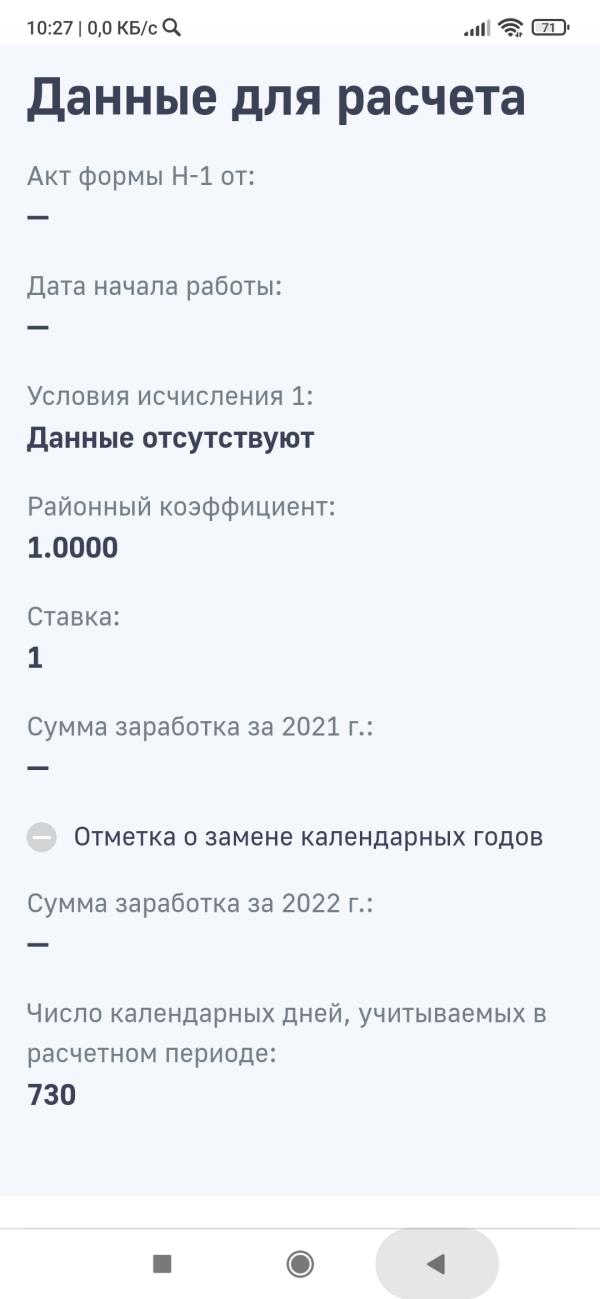Tap the Wi-Fi status icon
This screenshot has width=600, height=1299.
click(512, 28)
